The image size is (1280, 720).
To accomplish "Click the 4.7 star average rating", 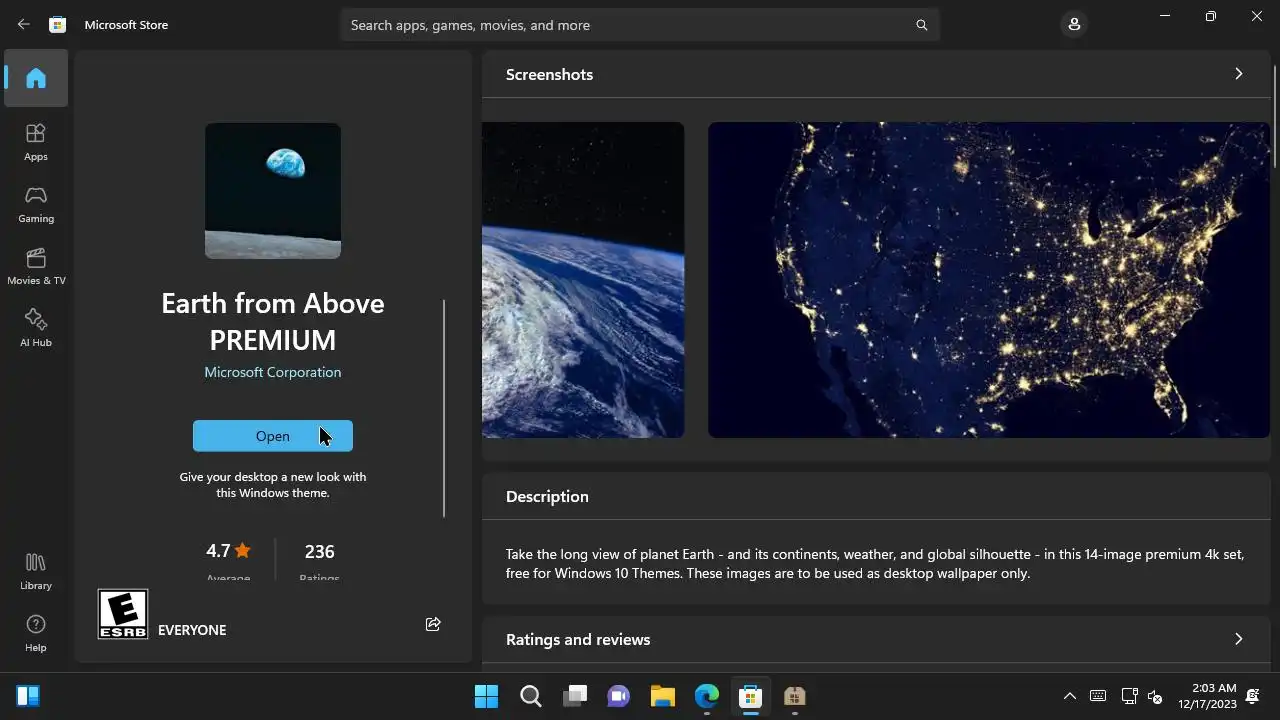I will point(228,551).
